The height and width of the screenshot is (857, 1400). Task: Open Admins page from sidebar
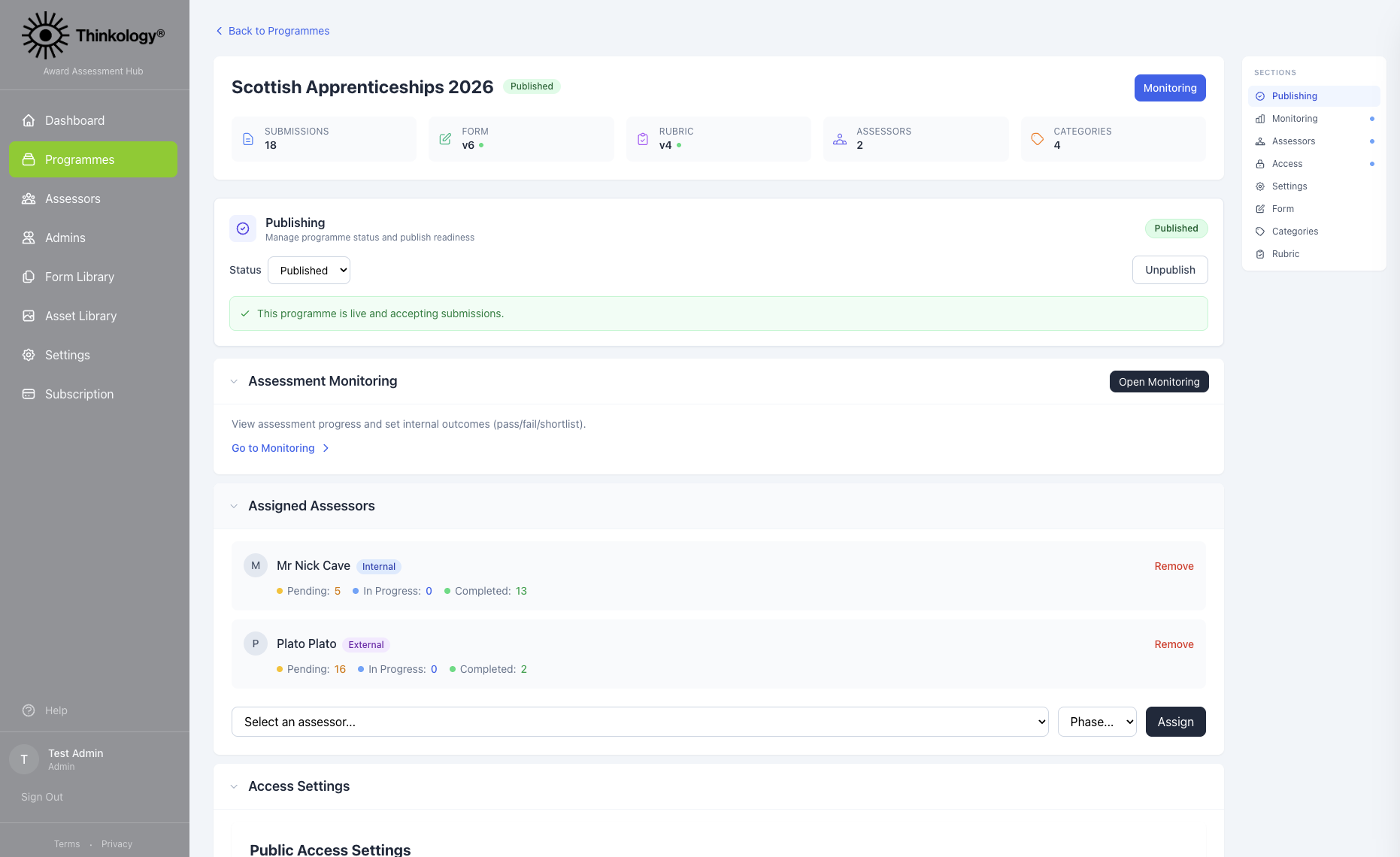click(x=93, y=238)
